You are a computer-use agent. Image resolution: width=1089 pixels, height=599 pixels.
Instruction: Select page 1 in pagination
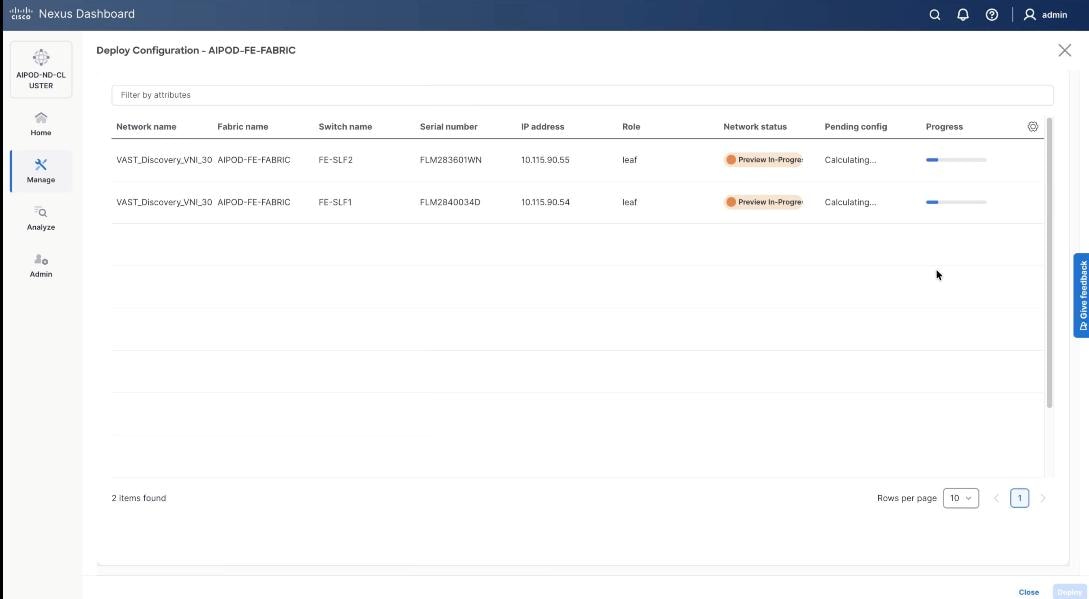point(1020,498)
